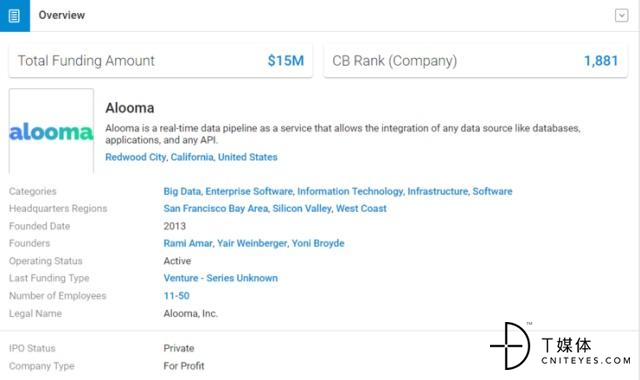The height and width of the screenshot is (380, 640).
Task: Click the Overview document icon
Action: pos(14,16)
